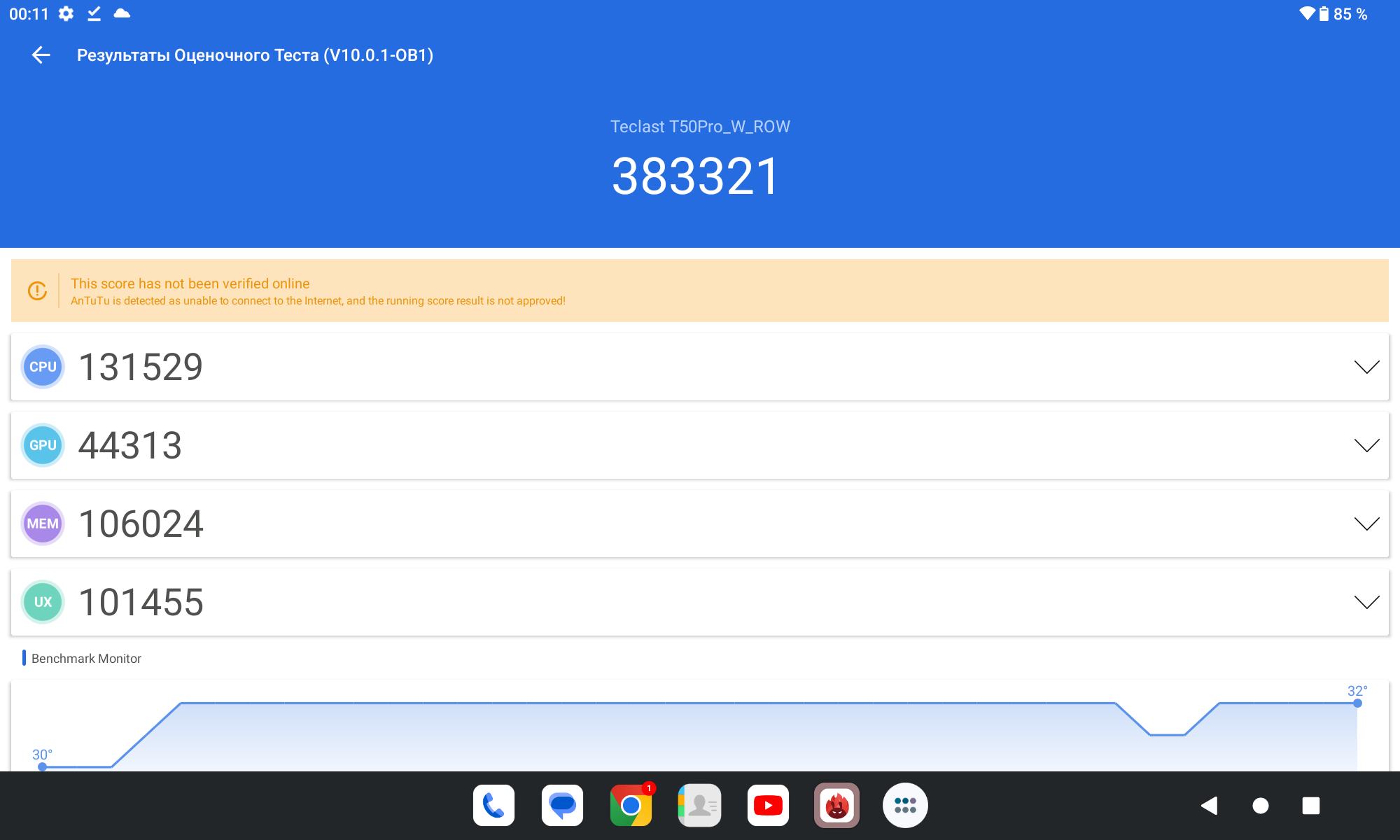The width and height of the screenshot is (1400, 840).
Task: Tap the recent apps square button
Action: pos(1311,806)
